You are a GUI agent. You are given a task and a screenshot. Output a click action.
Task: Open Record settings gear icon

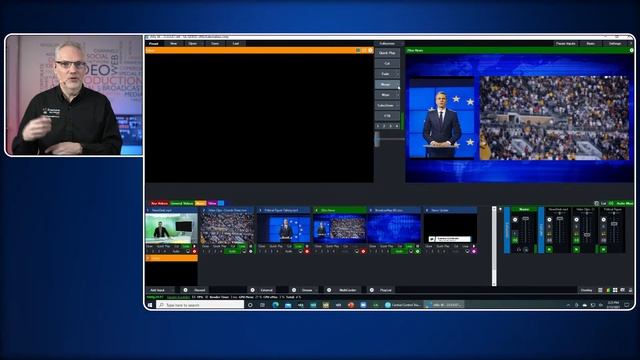[x=185, y=290]
